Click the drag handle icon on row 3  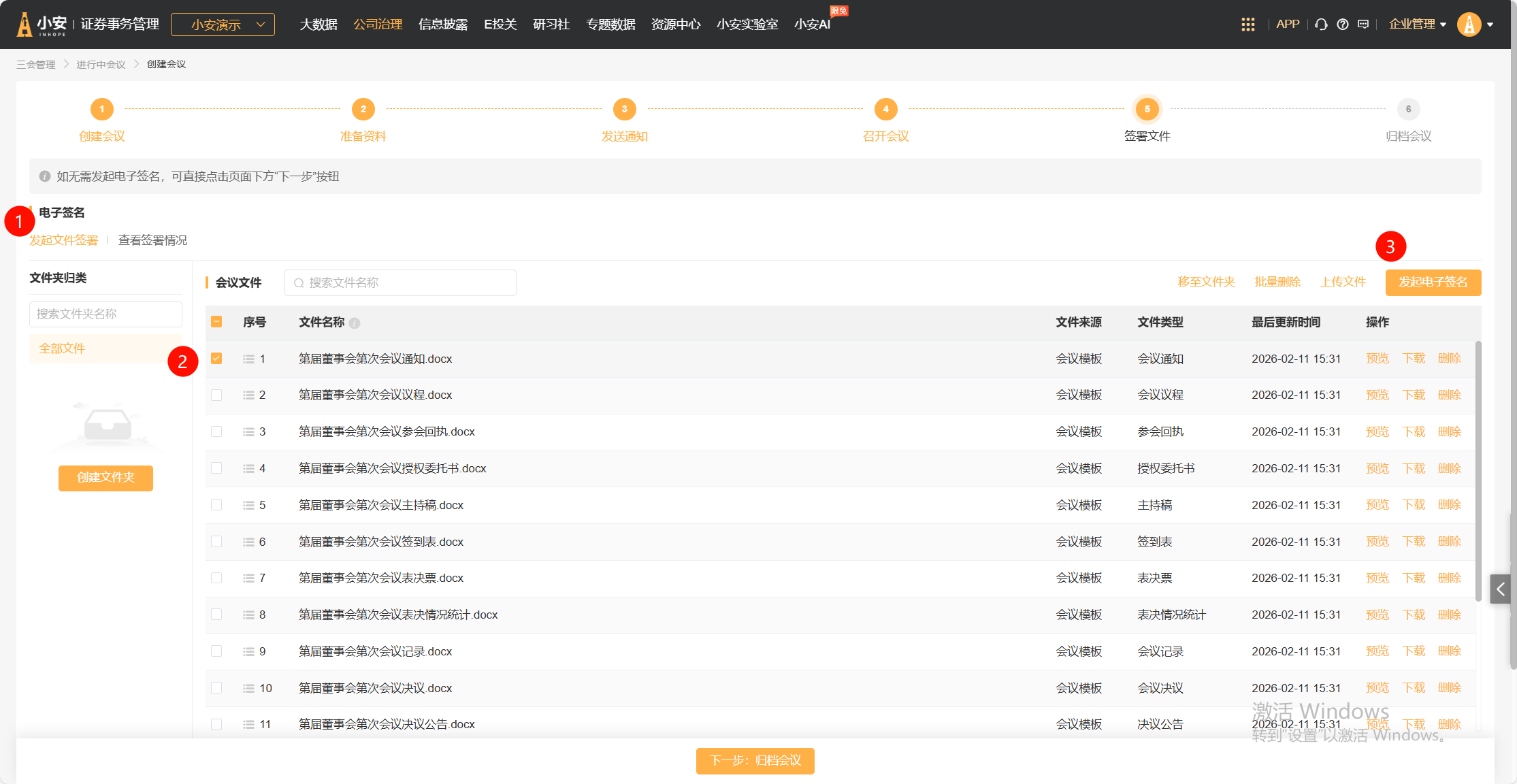pyautogui.click(x=248, y=432)
